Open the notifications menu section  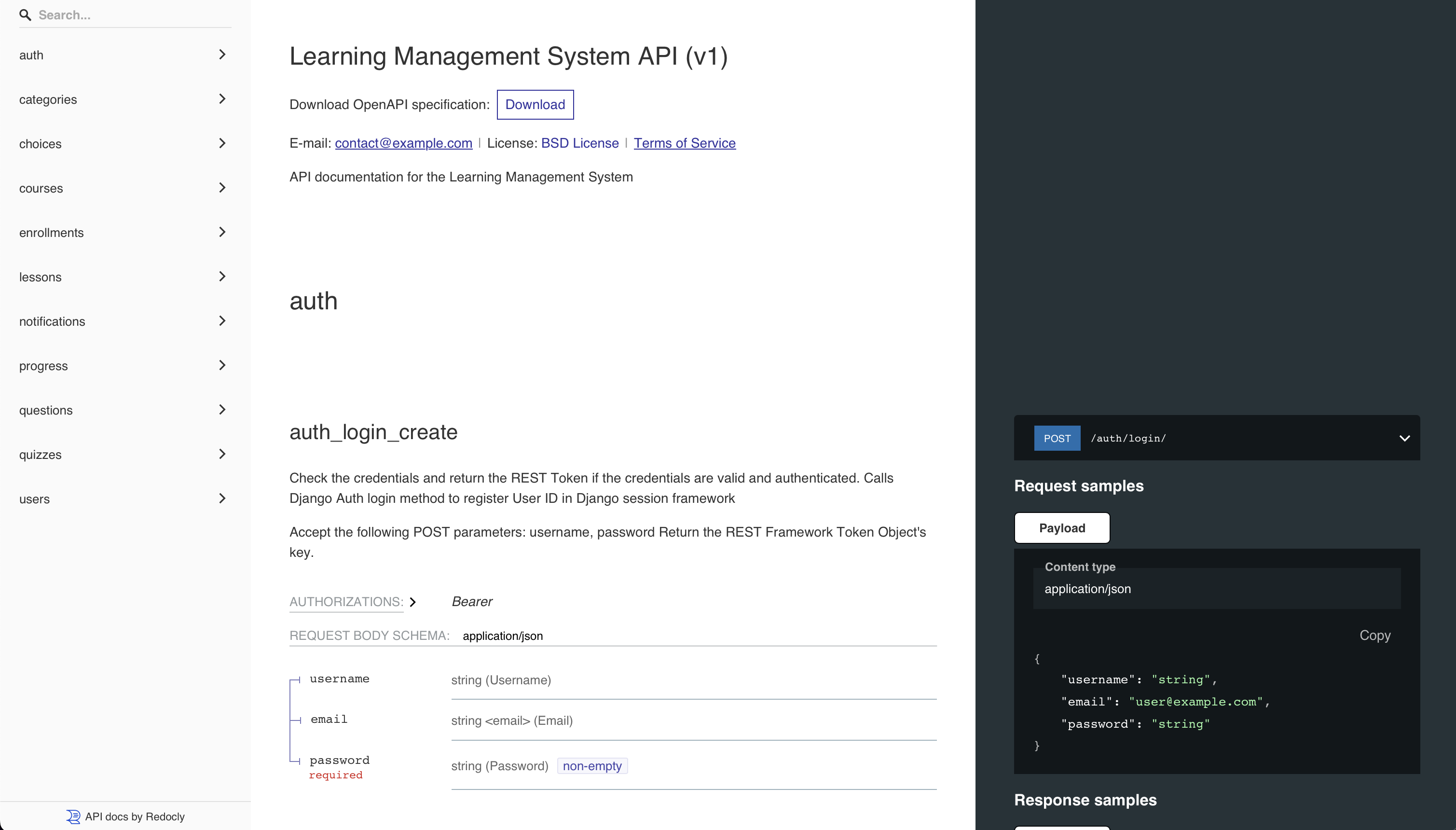tap(125, 321)
